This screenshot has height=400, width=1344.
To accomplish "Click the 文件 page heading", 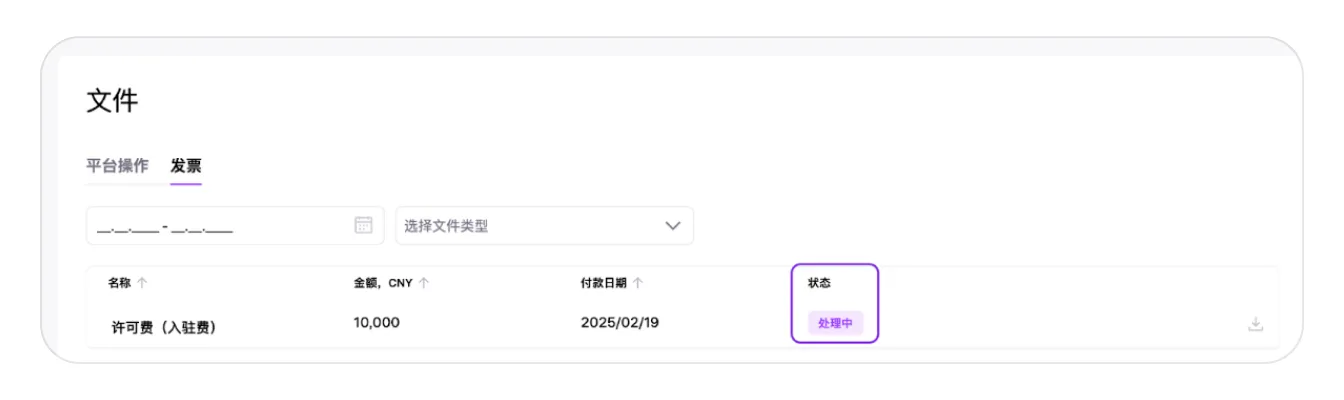I will click(112, 101).
